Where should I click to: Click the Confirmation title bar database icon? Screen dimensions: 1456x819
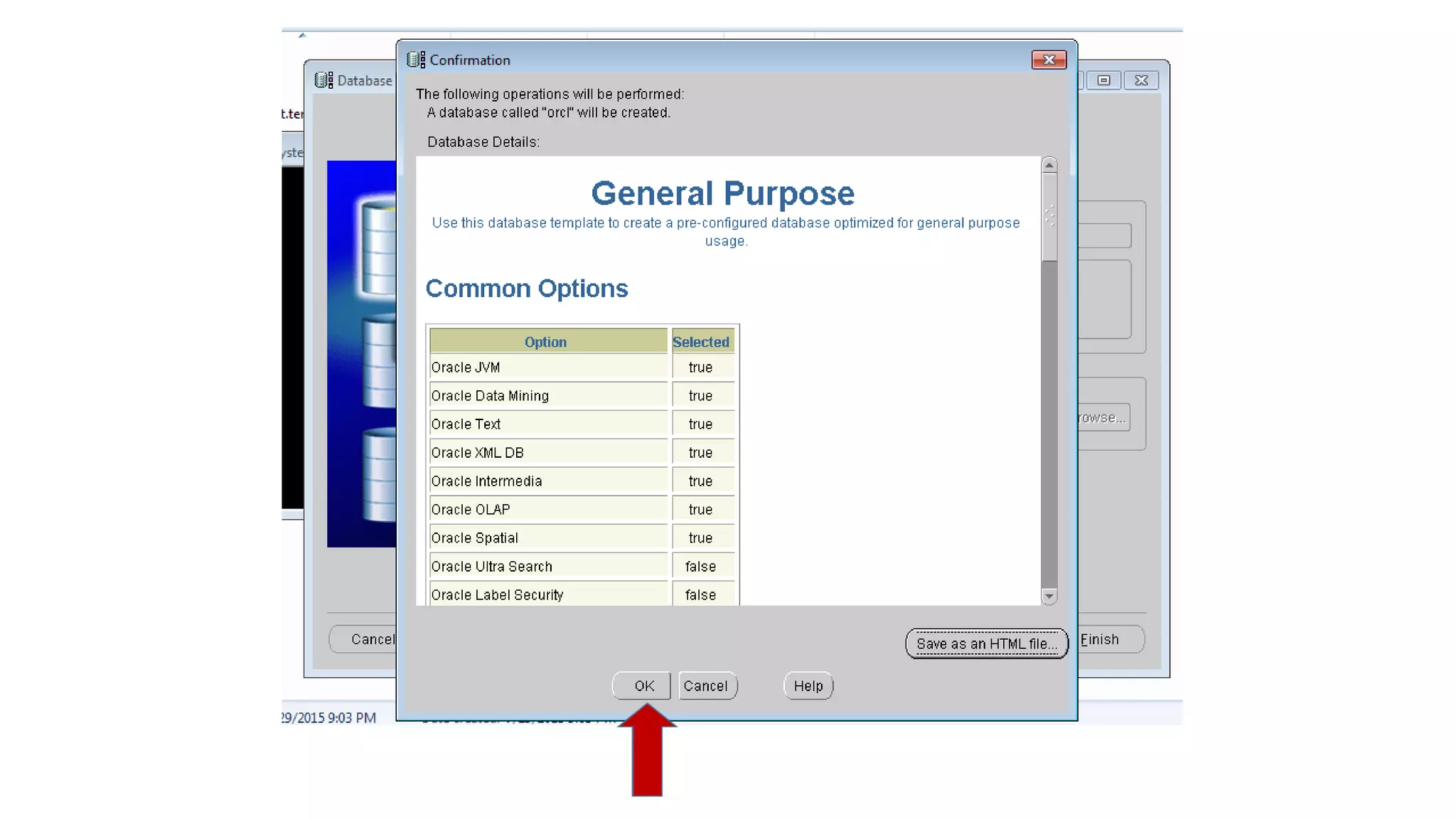click(x=416, y=60)
